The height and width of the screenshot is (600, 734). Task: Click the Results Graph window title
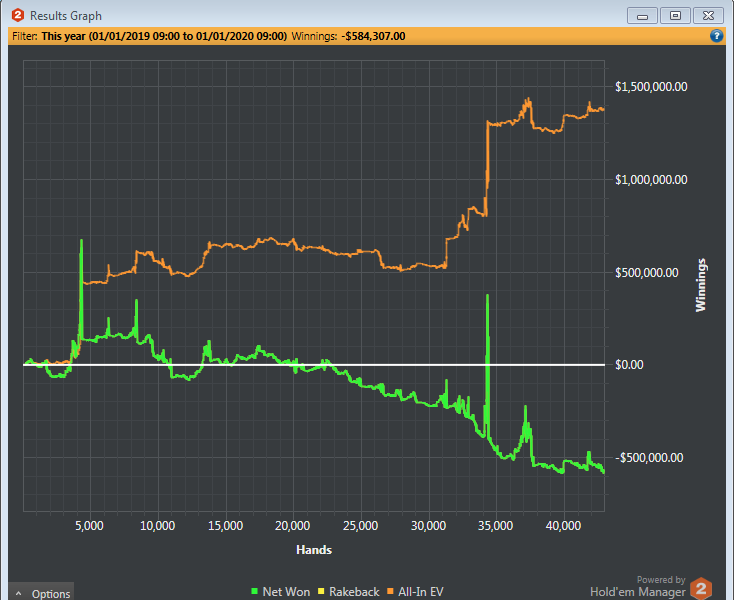pos(66,15)
